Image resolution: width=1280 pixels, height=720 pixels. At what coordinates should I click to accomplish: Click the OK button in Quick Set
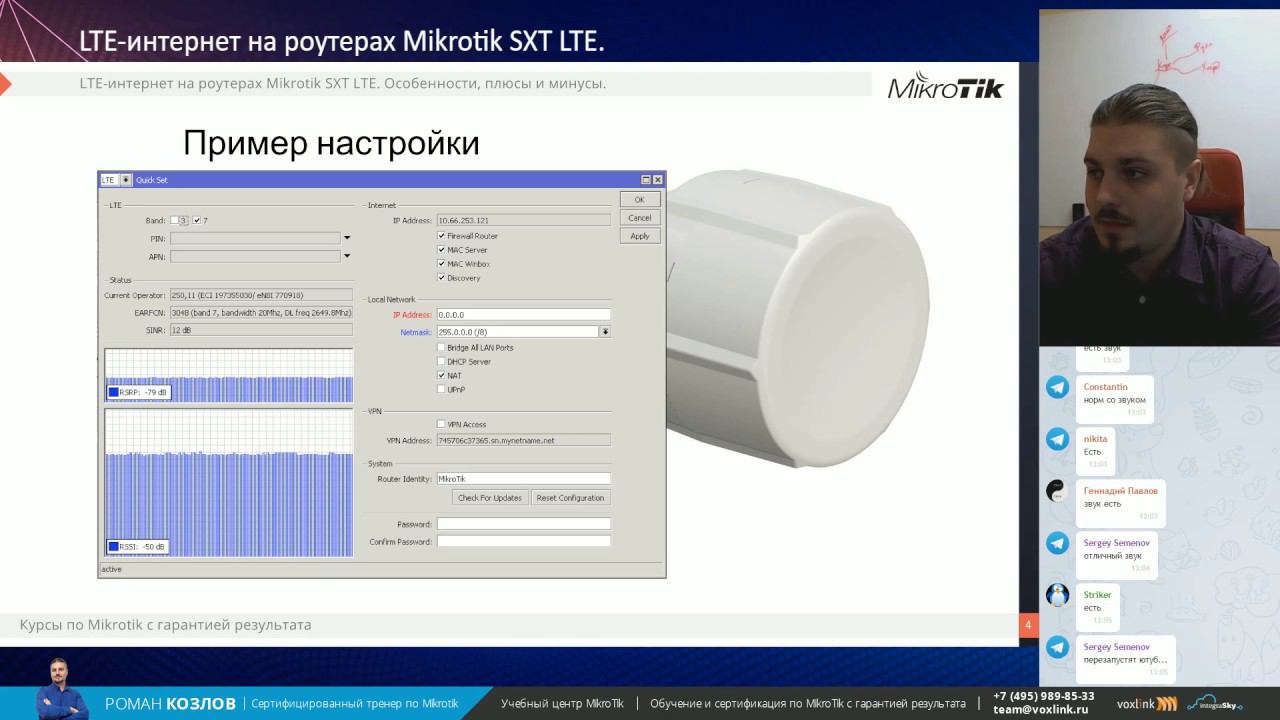coord(640,200)
